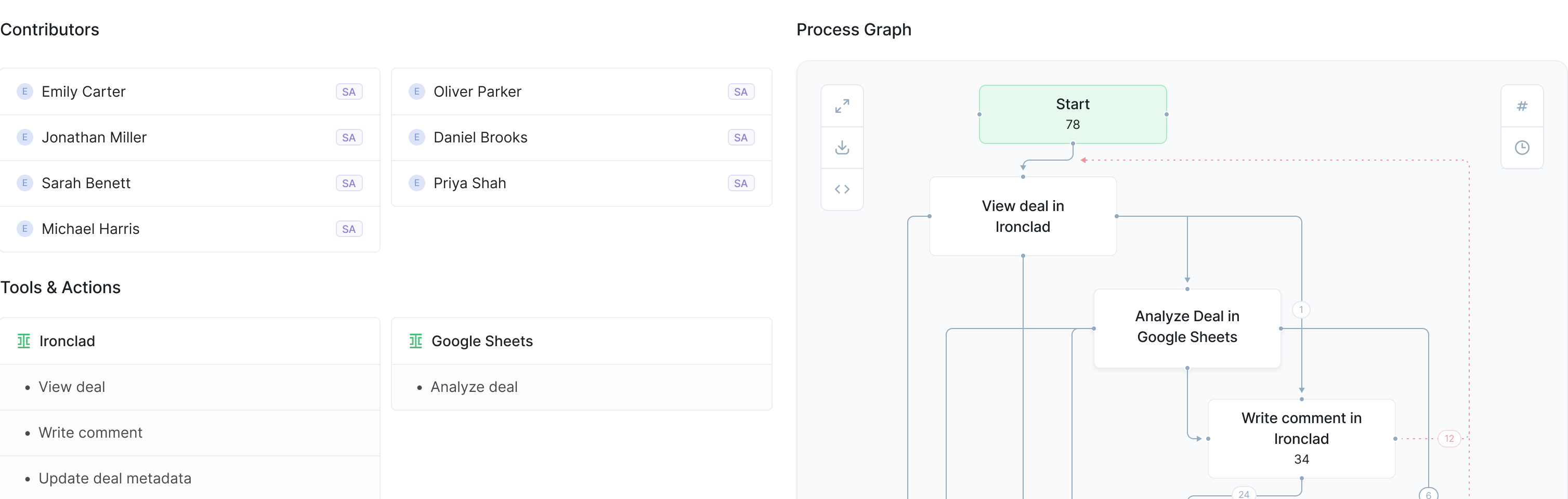The image size is (1568, 499).
Task: Click the edge label 1 in graph
Action: [1301, 310]
